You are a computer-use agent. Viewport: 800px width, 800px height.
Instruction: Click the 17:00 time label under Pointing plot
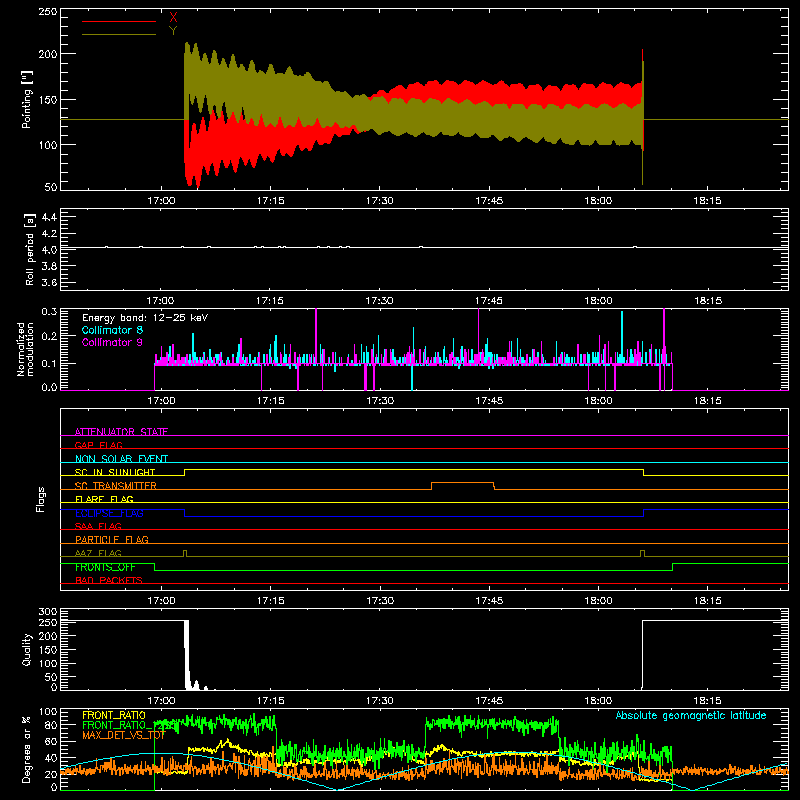(x=161, y=201)
